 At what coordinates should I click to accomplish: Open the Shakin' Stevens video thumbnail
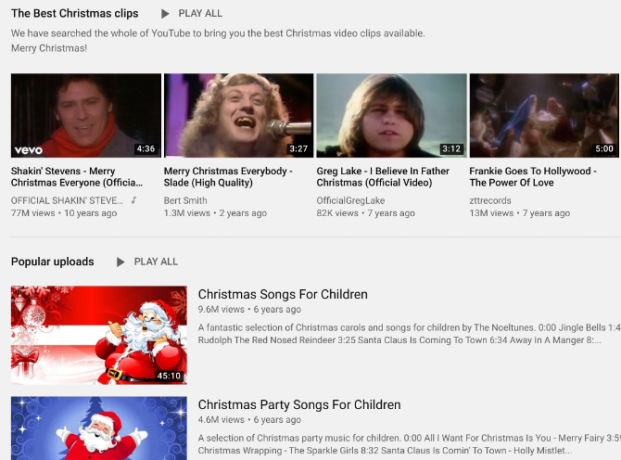(x=86, y=115)
